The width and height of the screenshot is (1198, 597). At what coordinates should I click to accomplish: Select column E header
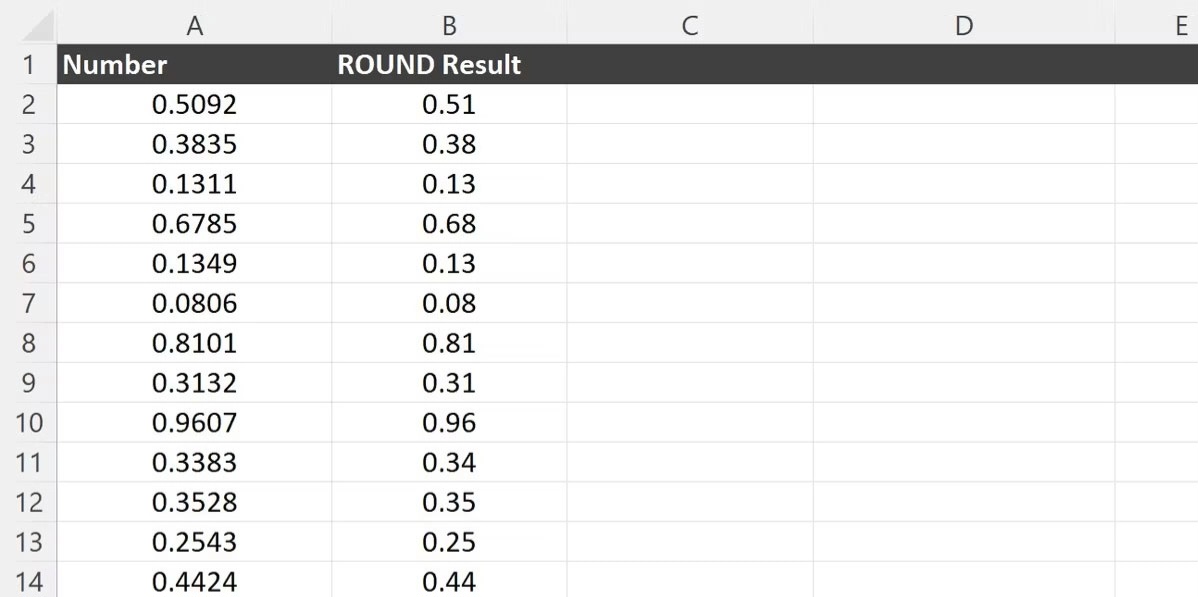[x=1157, y=26]
